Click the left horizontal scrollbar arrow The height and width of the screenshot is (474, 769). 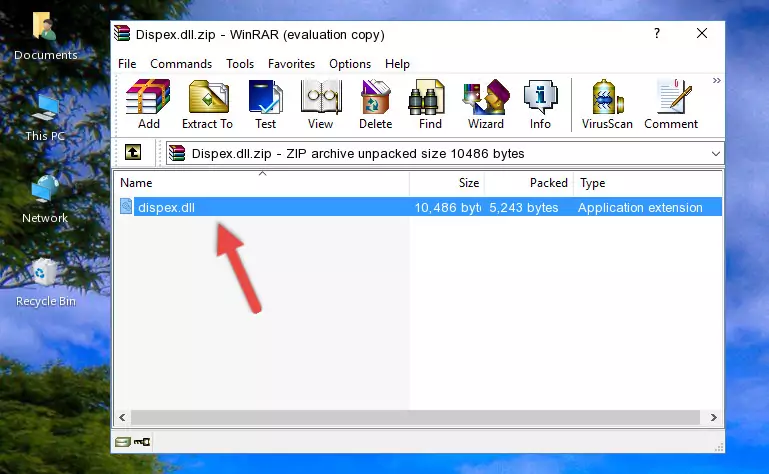(x=122, y=418)
